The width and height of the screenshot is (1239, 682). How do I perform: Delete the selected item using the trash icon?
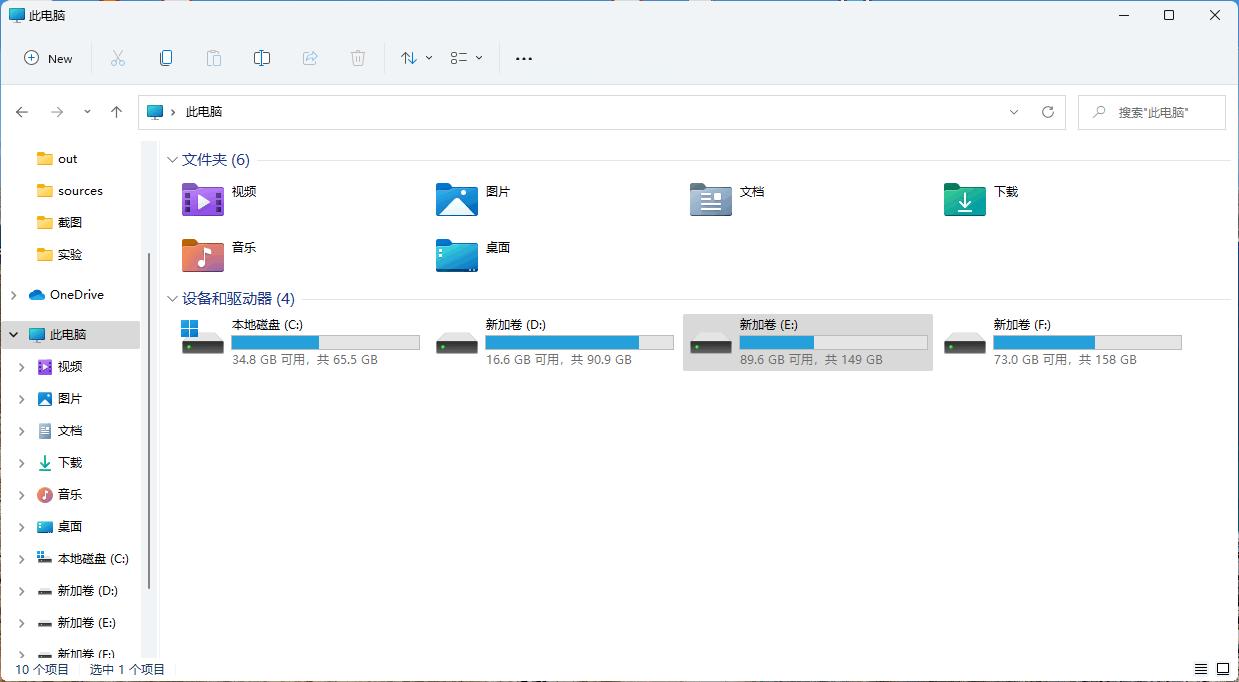click(x=358, y=58)
